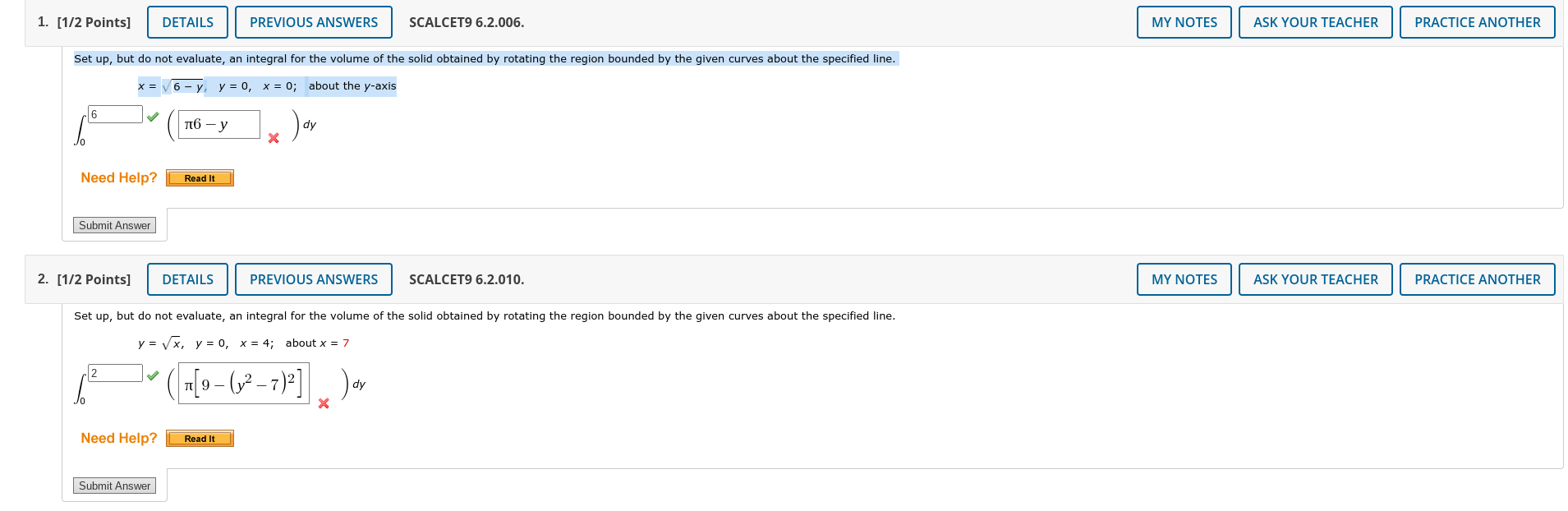The width and height of the screenshot is (1568, 511).
Task: Open MY NOTES for question 1
Action: [x=1184, y=22]
